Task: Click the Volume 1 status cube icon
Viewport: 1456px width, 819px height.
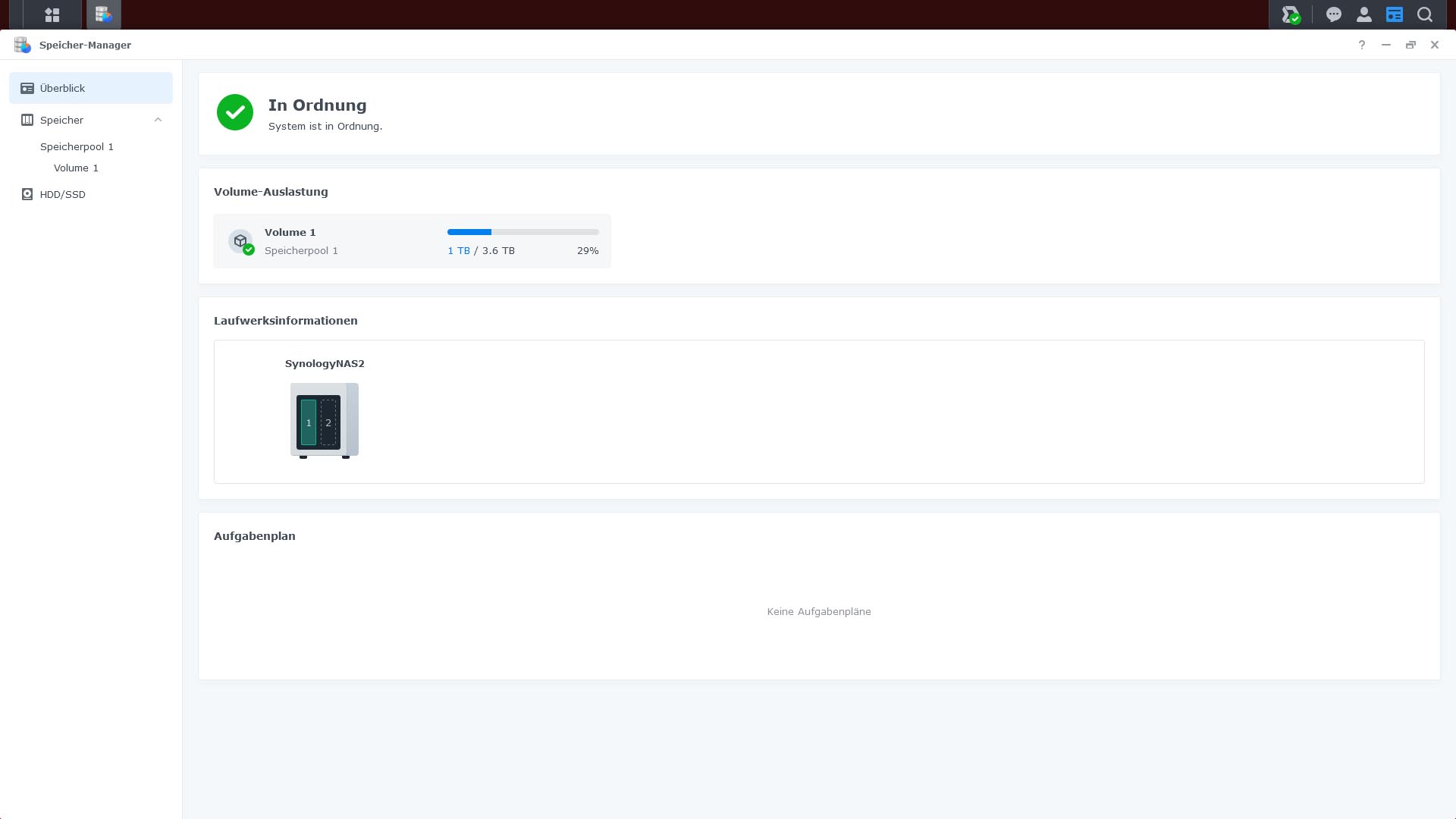Action: coord(240,241)
